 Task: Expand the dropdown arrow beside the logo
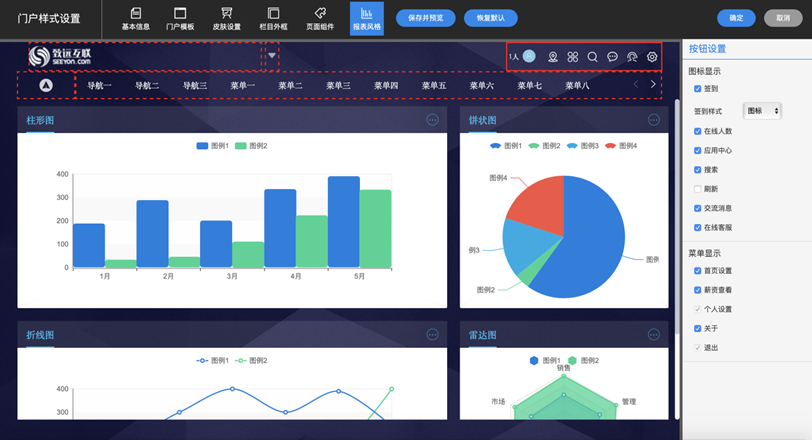coord(272,56)
